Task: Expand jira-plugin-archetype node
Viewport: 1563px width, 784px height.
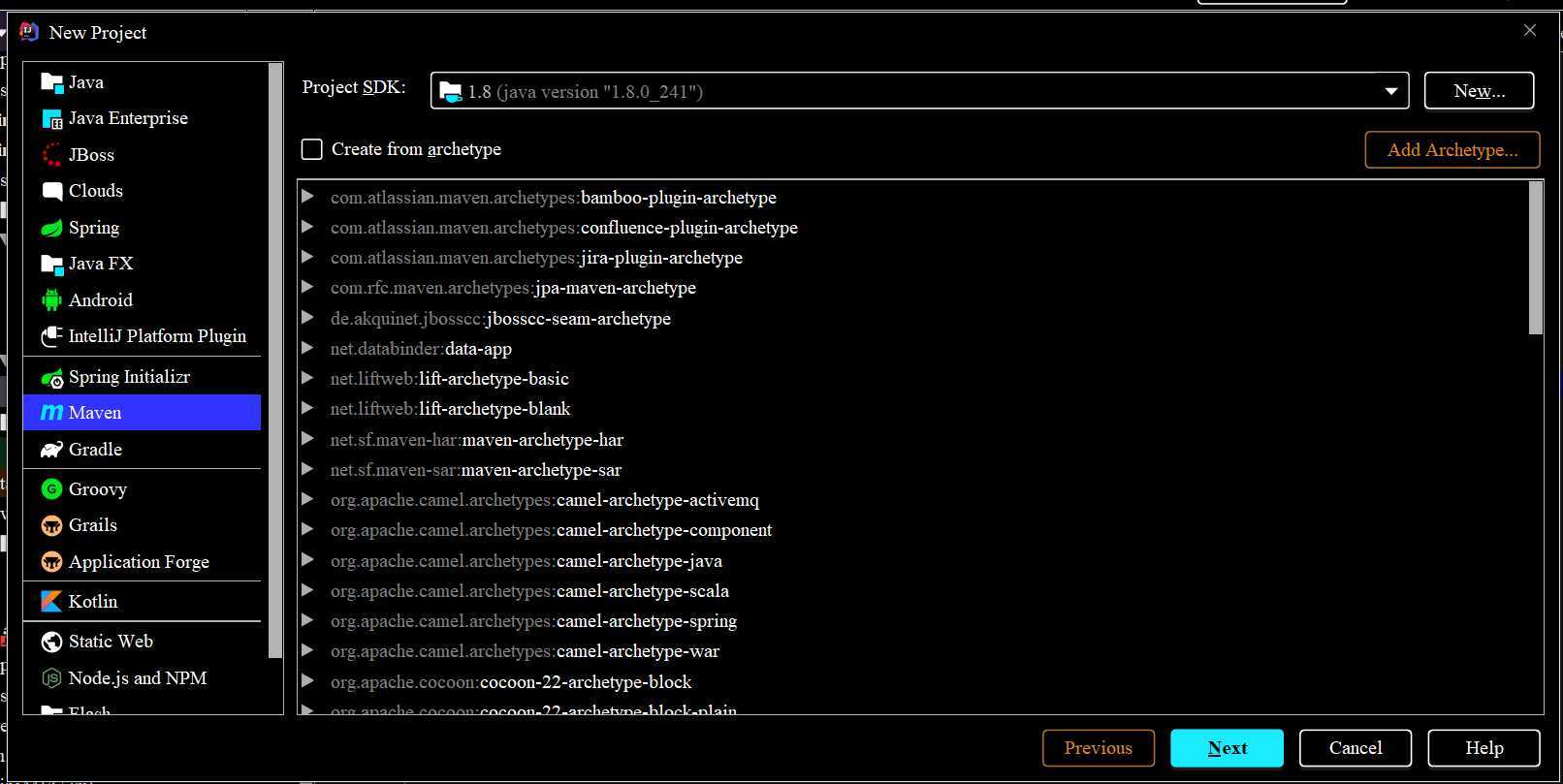Action: point(307,257)
